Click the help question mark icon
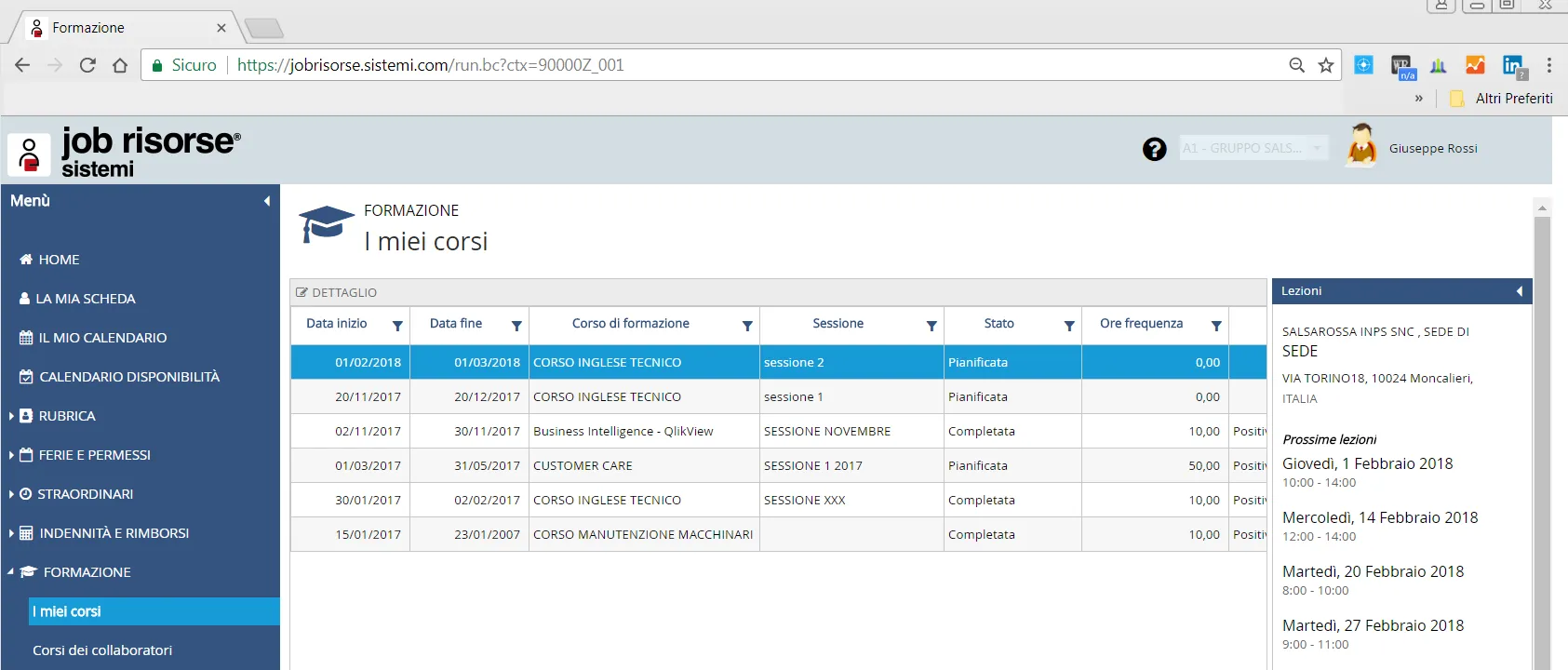This screenshot has height=670, width=1568. 1154,149
